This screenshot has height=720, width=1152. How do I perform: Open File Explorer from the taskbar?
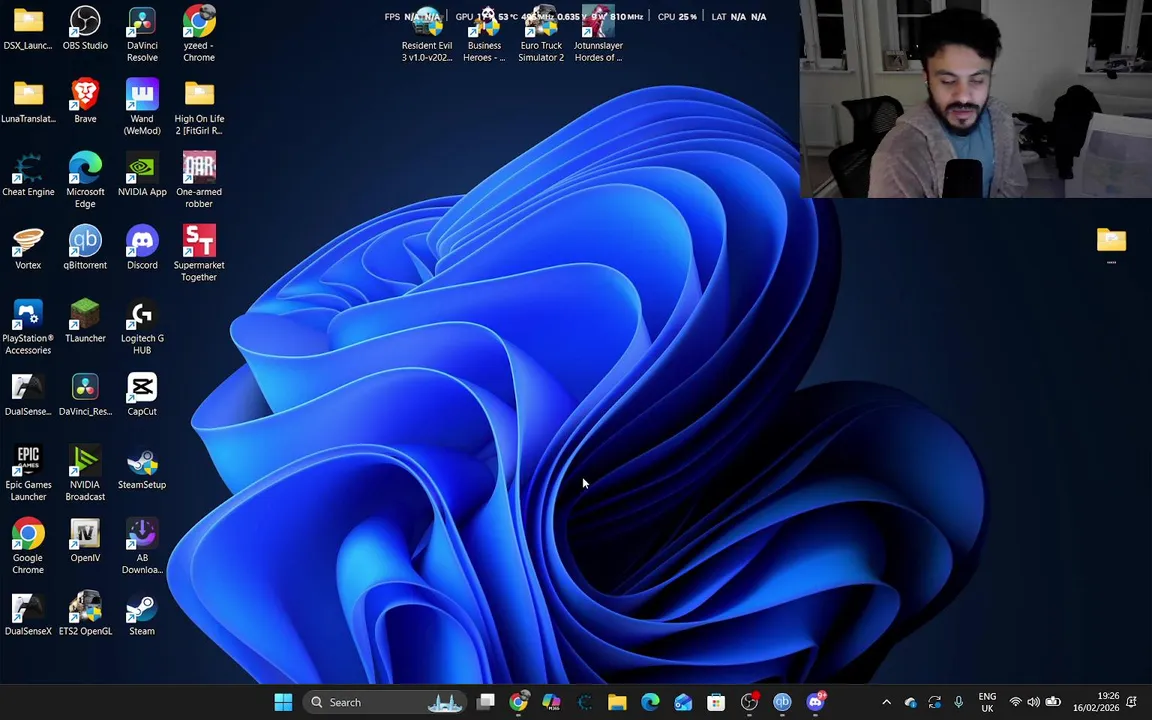617,702
